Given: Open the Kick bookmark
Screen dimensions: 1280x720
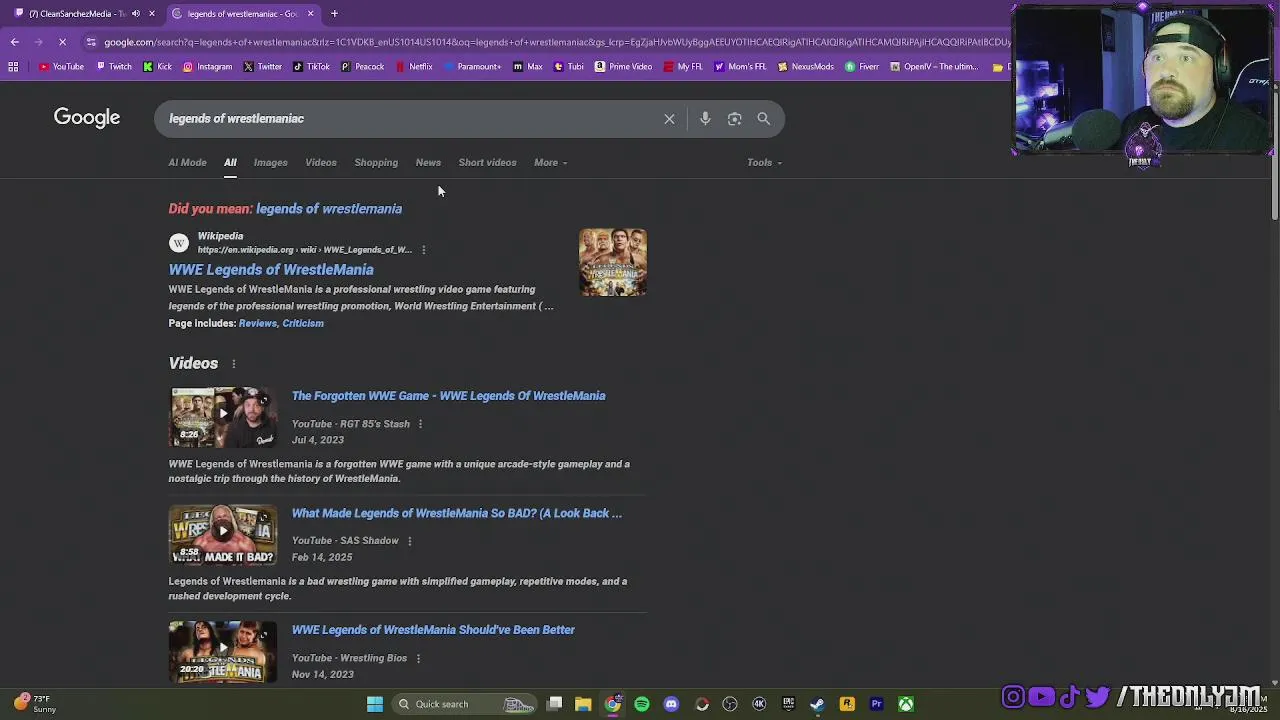Looking at the screenshot, I should 157,67.
